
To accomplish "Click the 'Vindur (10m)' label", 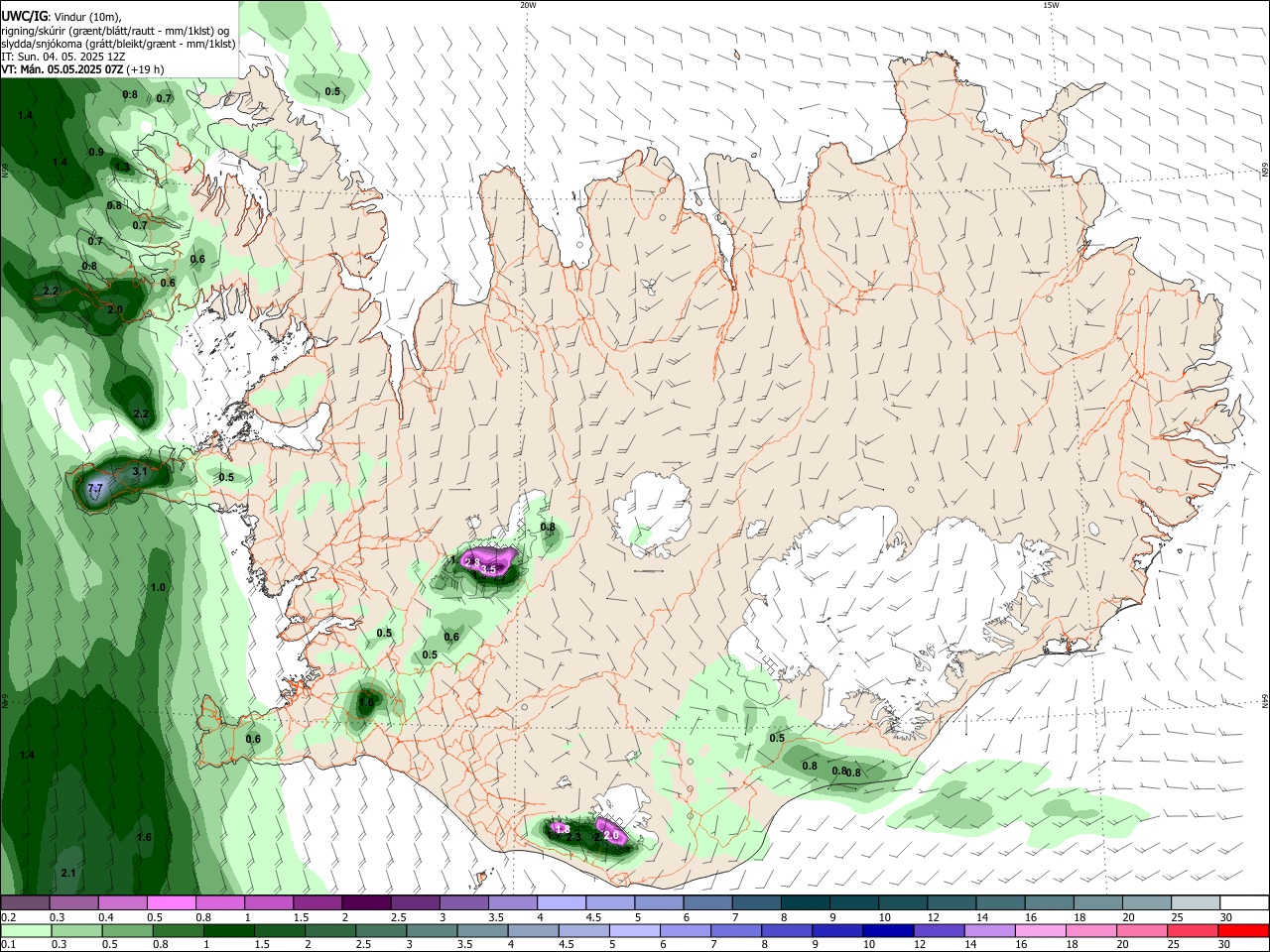I will [87, 16].
